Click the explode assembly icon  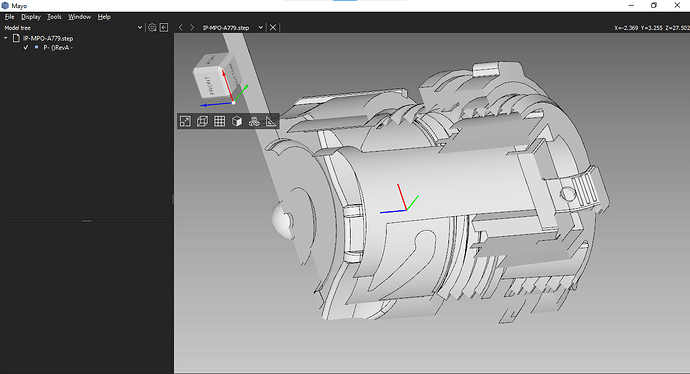(254, 121)
